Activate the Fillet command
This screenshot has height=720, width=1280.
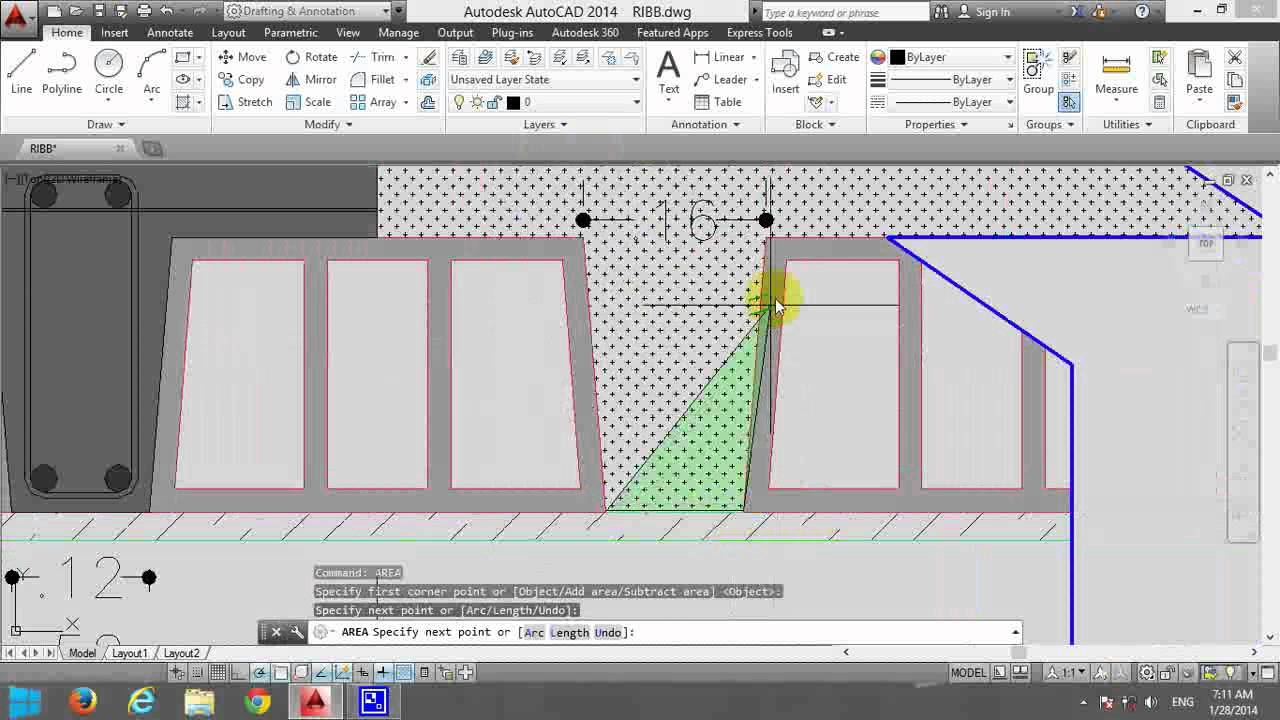point(373,80)
